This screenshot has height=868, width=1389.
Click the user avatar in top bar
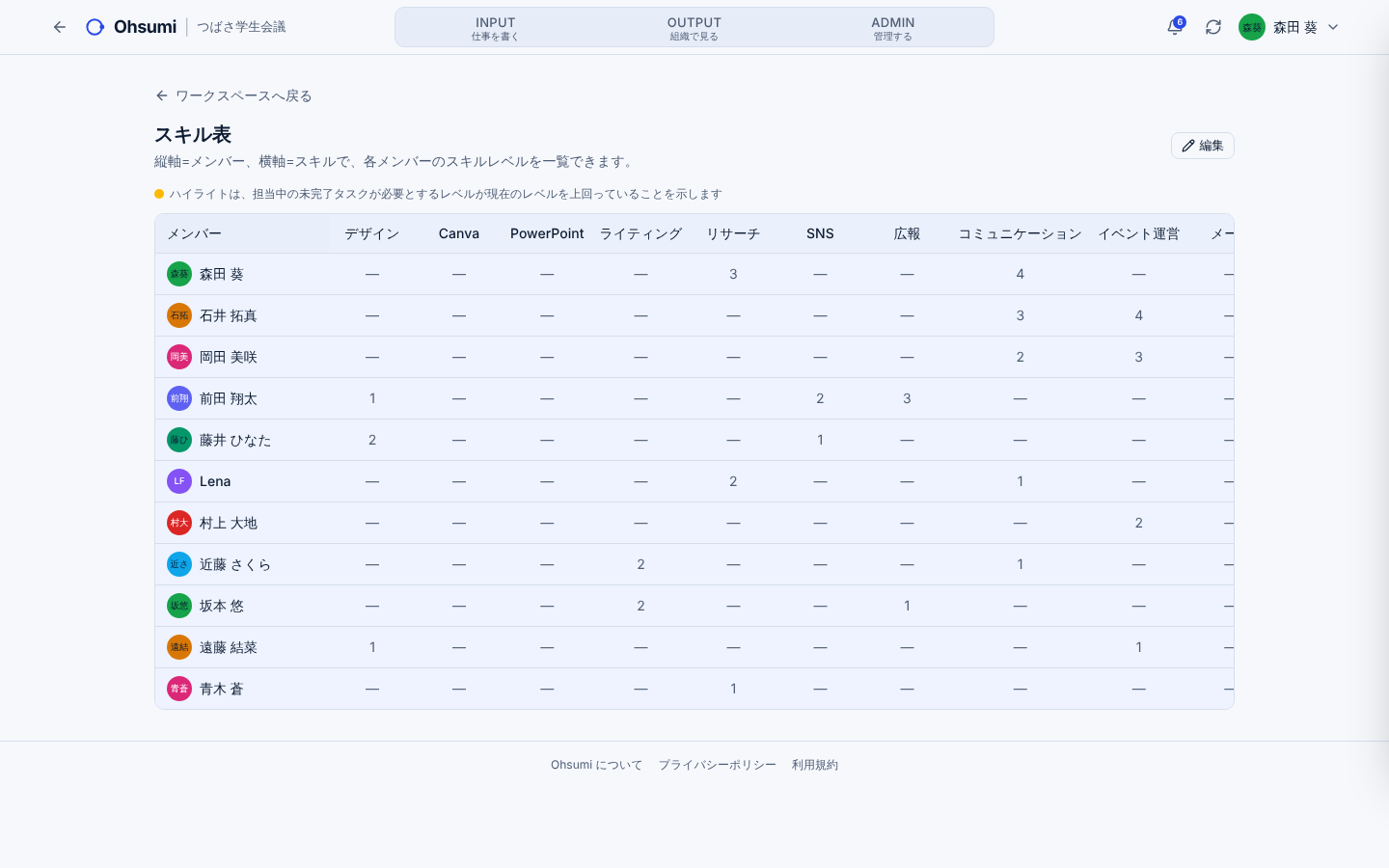(1252, 27)
